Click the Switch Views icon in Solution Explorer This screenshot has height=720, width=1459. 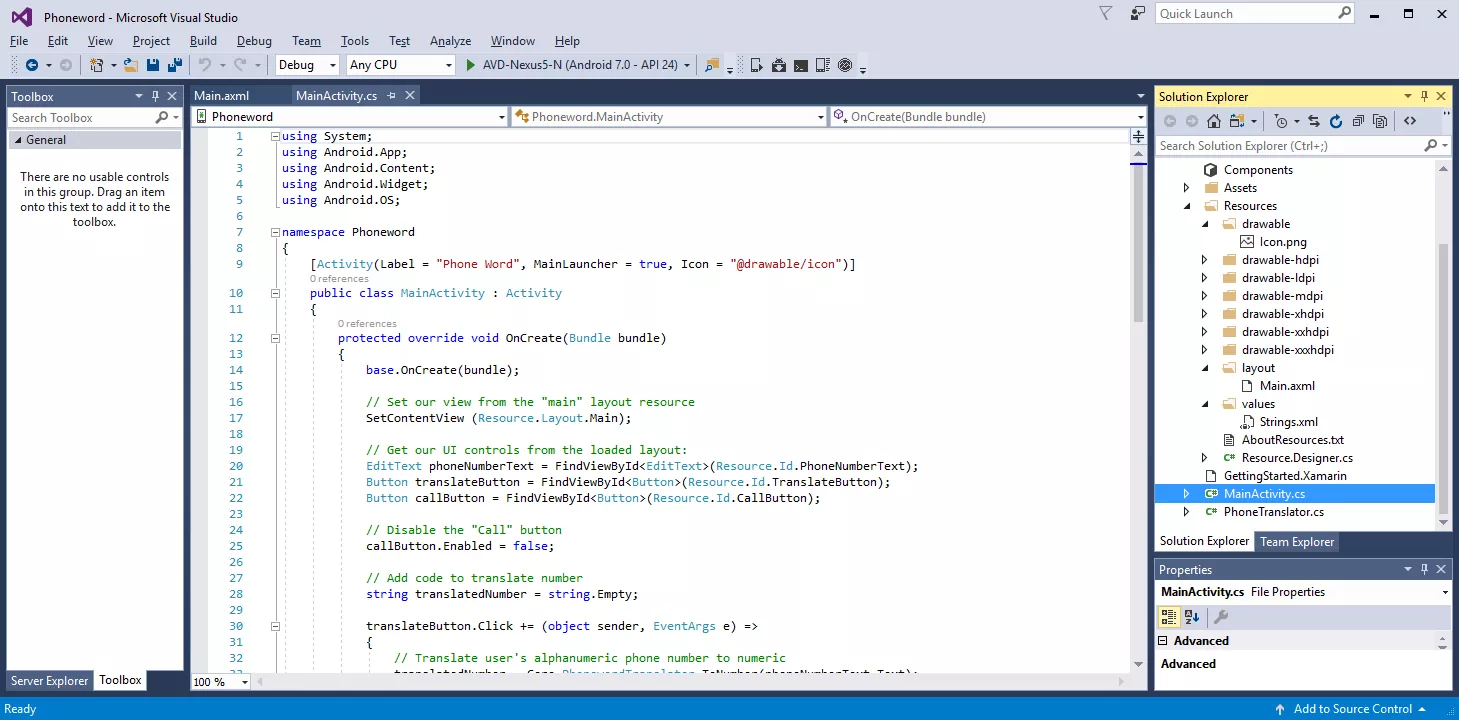click(x=1237, y=121)
